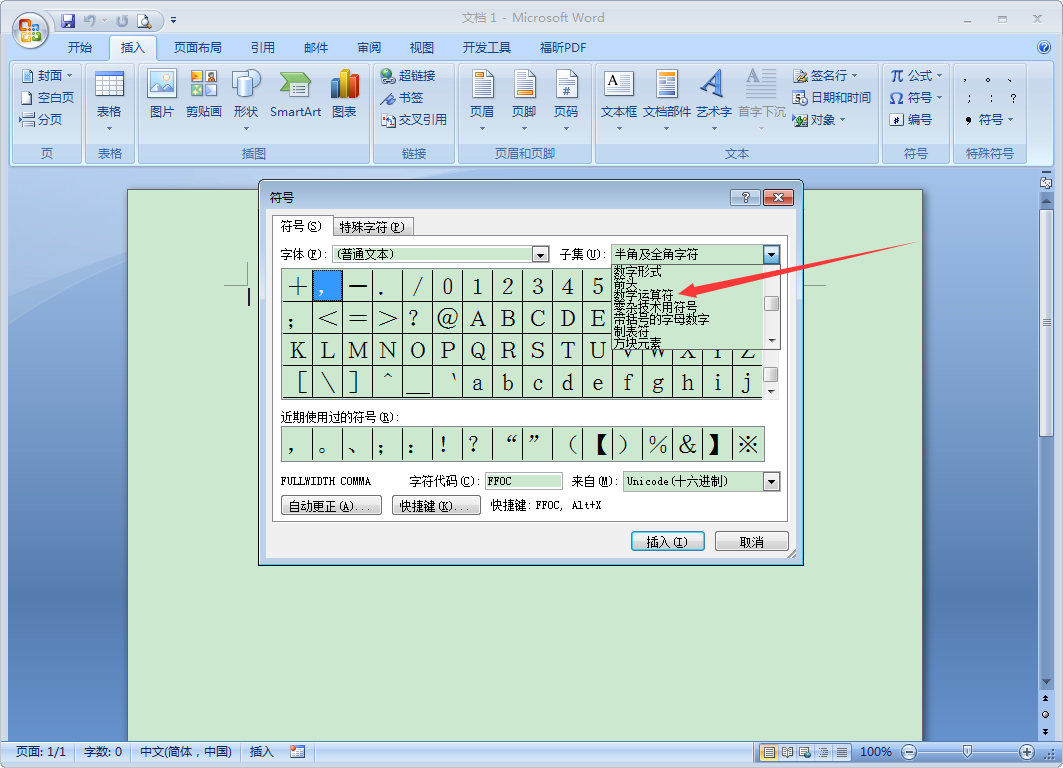Insert a picture from file
This screenshot has height=768, width=1063.
[x=161, y=95]
